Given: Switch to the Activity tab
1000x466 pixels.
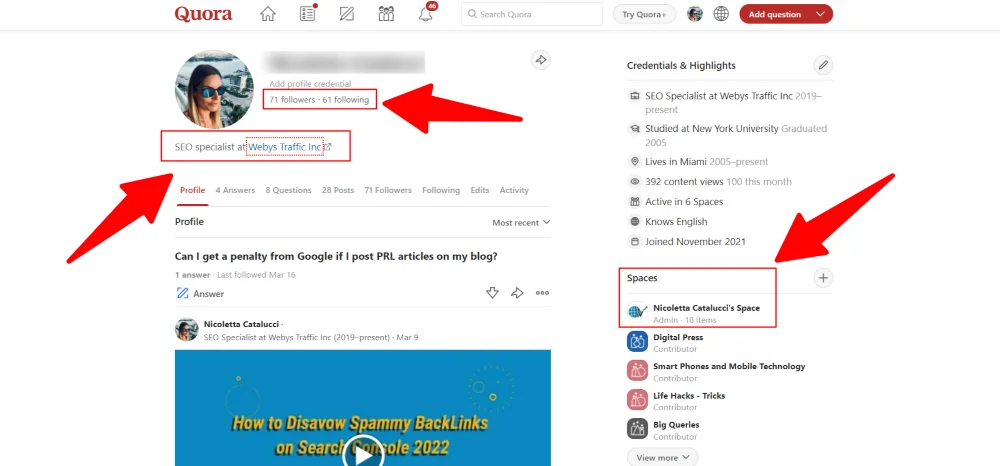Looking at the screenshot, I should point(514,190).
